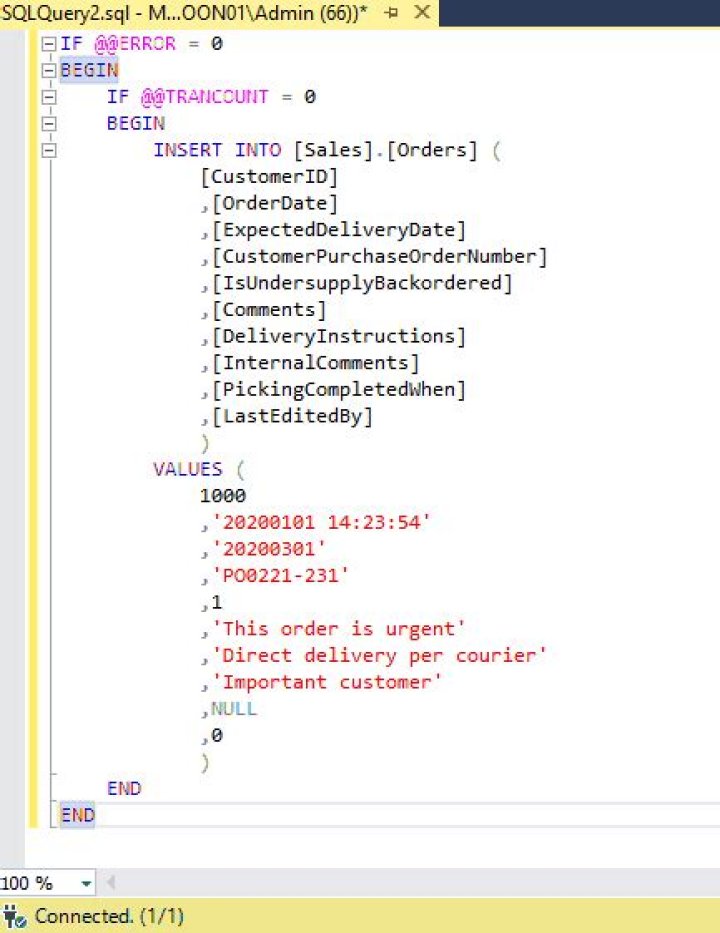Collapse the IF @@ERROR = 0 block
Image resolution: width=720 pixels, height=933 pixels.
coord(48,45)
